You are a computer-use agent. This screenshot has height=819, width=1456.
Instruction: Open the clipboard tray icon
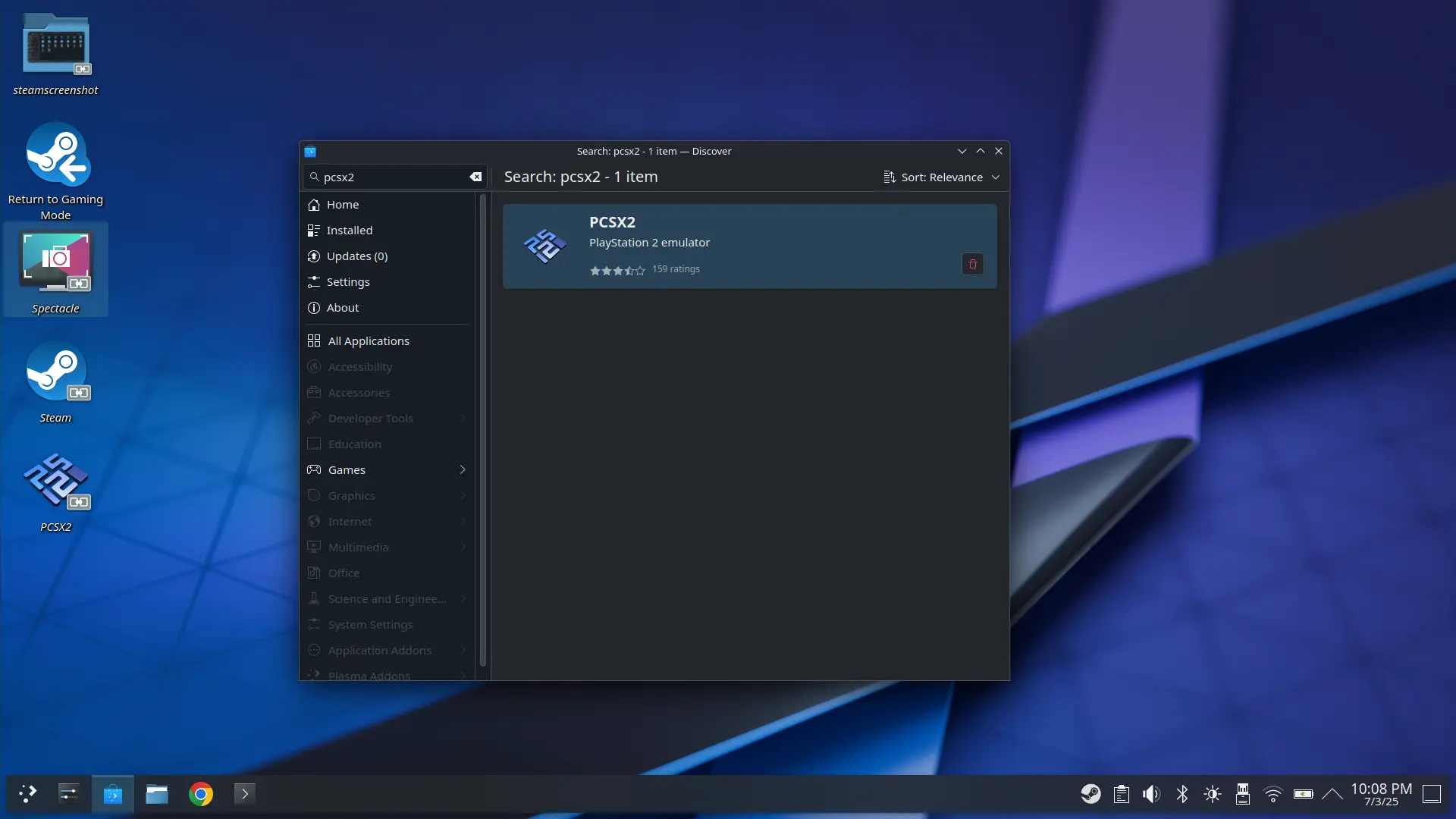1122,794
